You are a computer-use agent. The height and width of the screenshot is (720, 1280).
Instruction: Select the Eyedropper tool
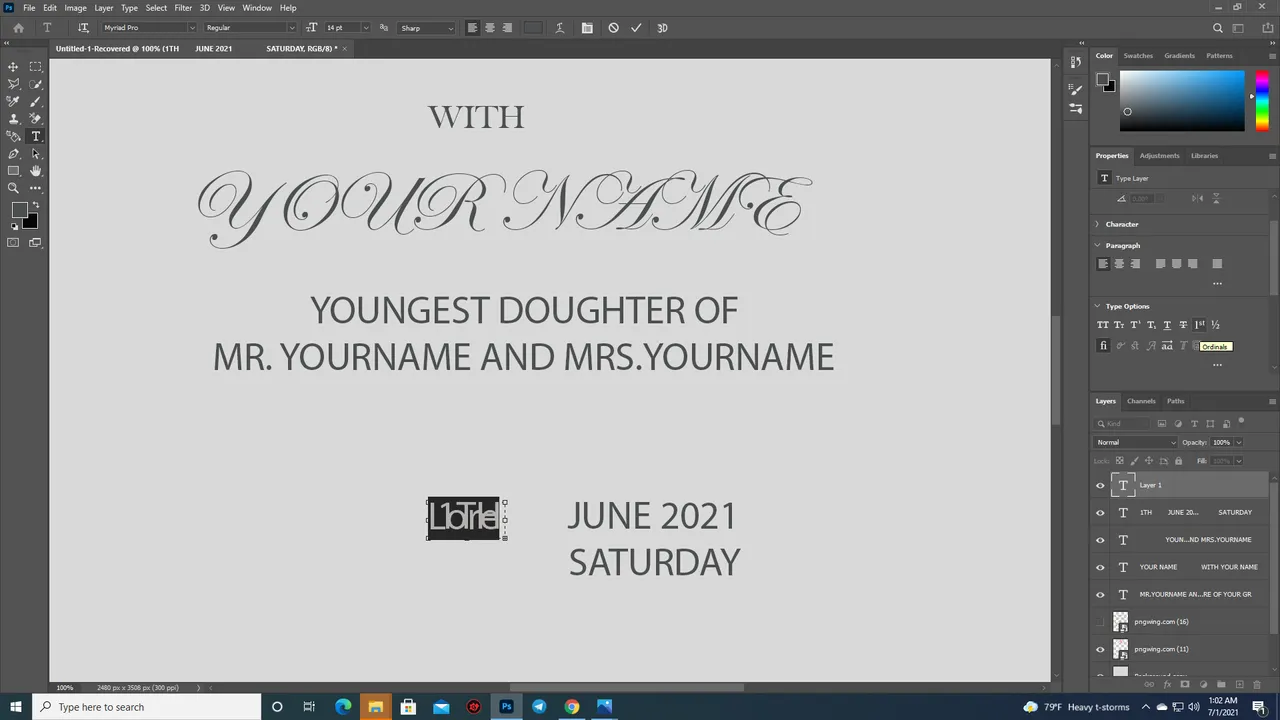point(13,101)
